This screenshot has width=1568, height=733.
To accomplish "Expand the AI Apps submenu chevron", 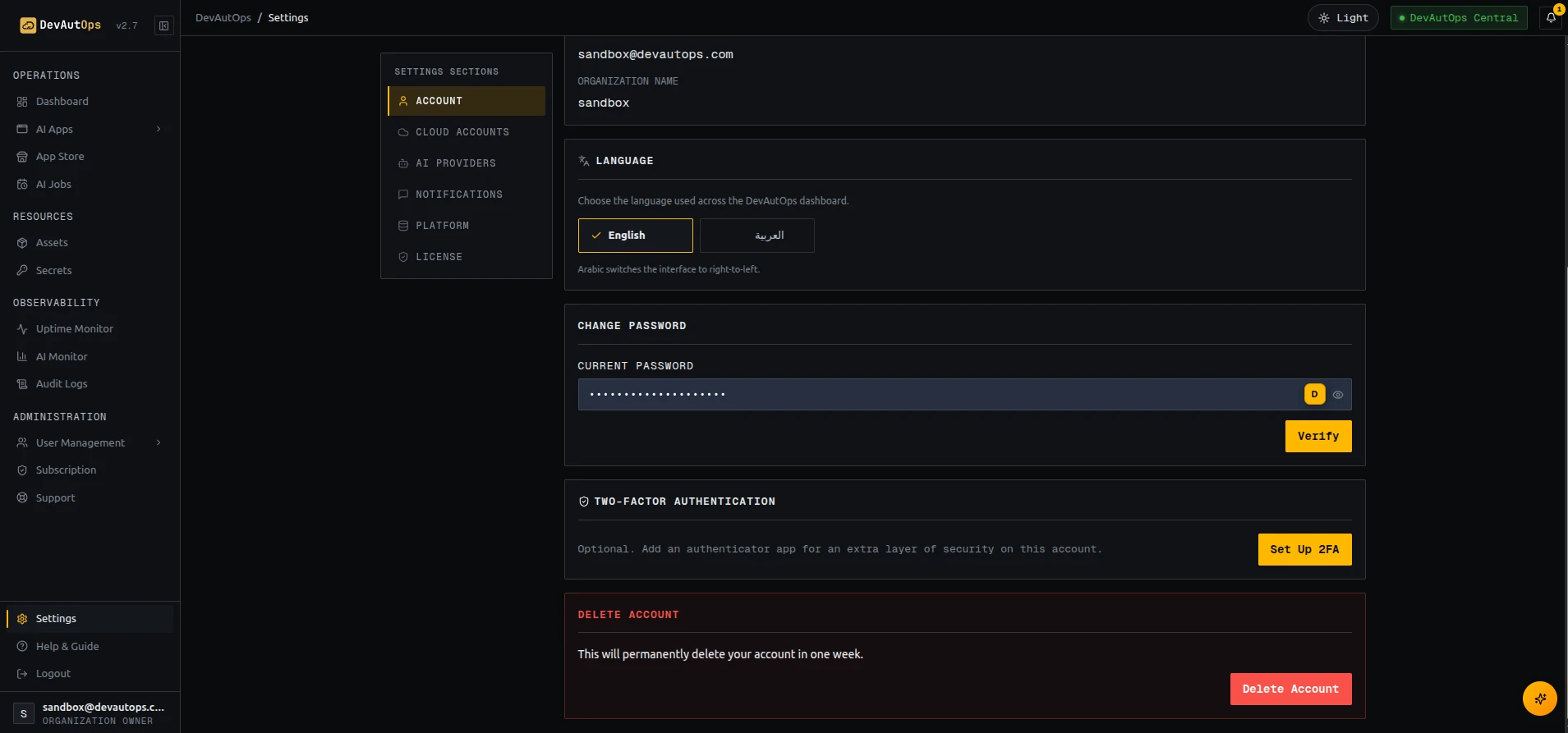I will point(159,130).
